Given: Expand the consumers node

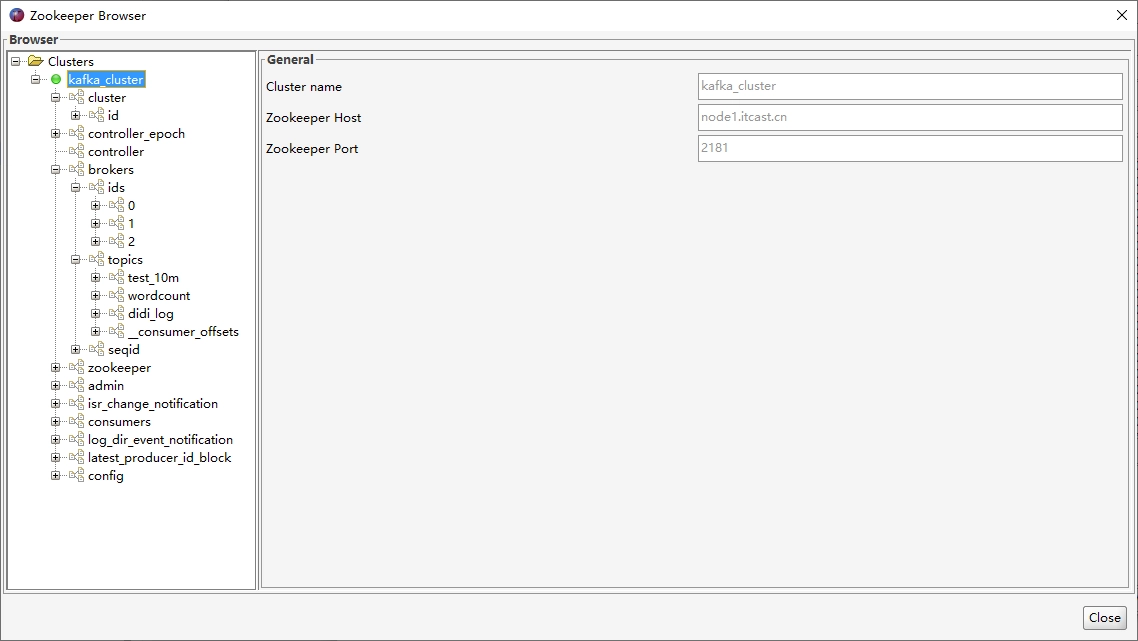Looking at the screenshot, I should tap(55, 422).
